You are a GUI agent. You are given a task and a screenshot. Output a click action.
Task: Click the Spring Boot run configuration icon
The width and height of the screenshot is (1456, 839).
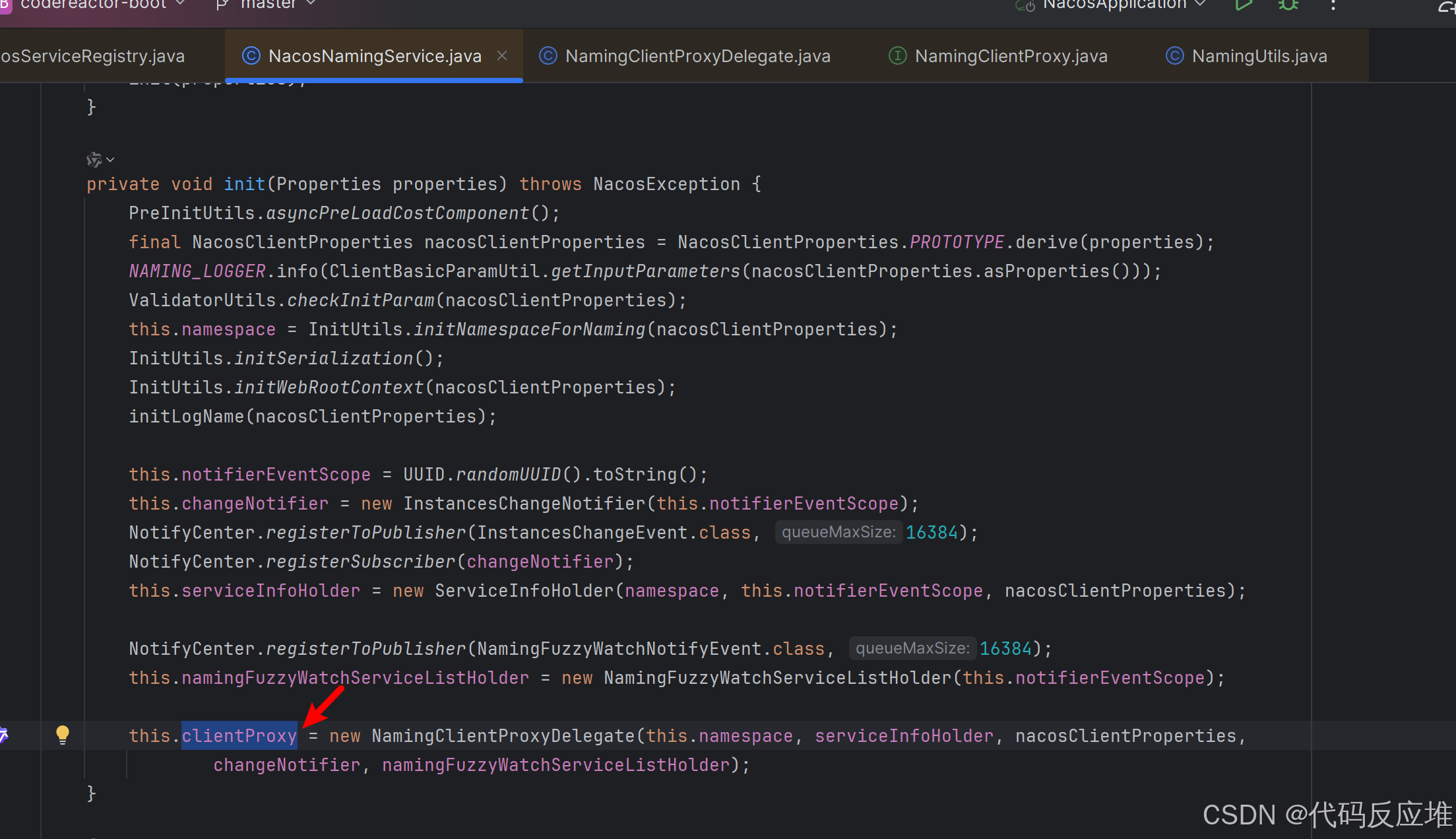tap(1025, 5)
